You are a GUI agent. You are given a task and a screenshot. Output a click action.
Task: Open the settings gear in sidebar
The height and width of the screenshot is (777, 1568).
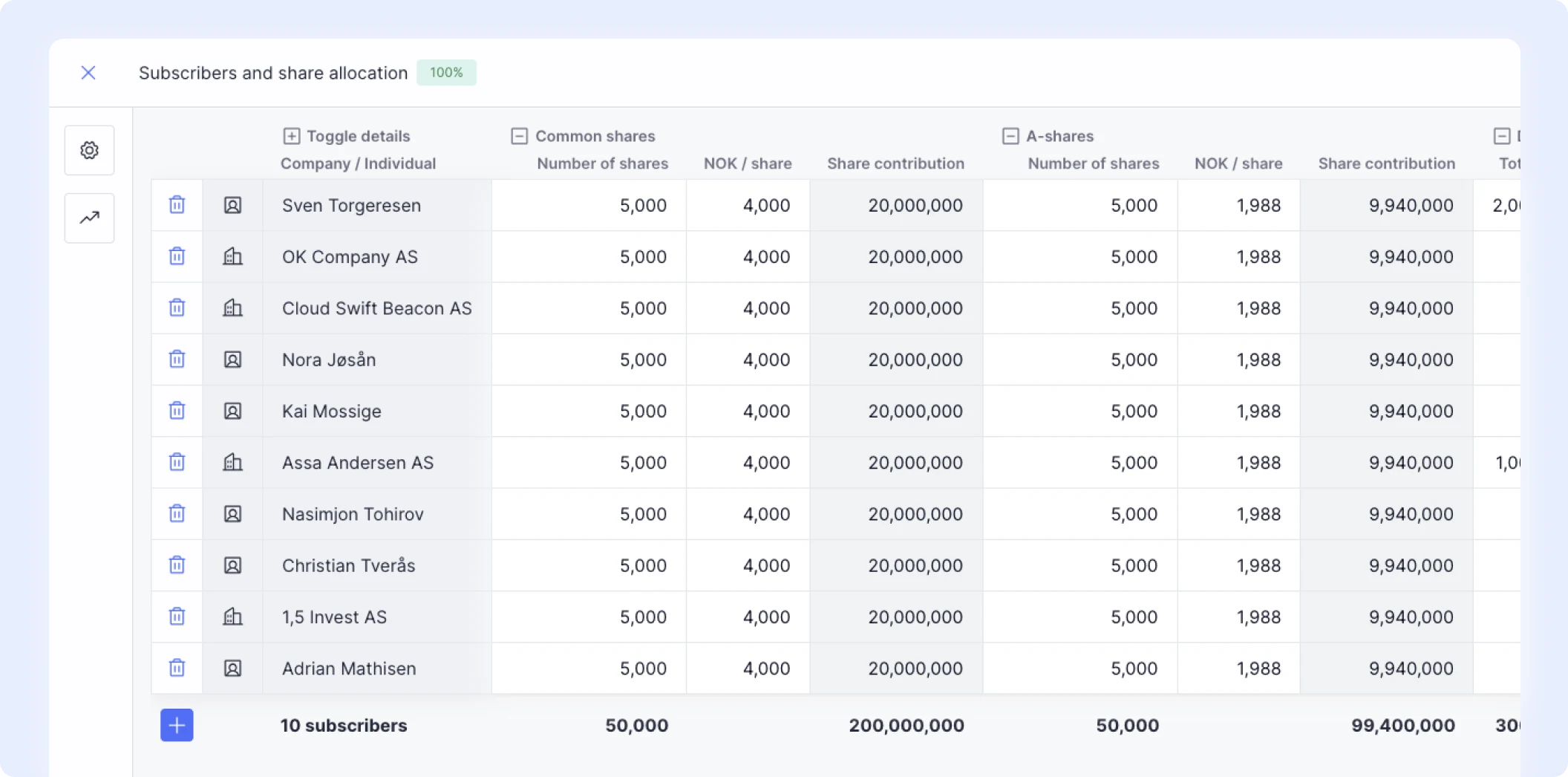point(89,150)
